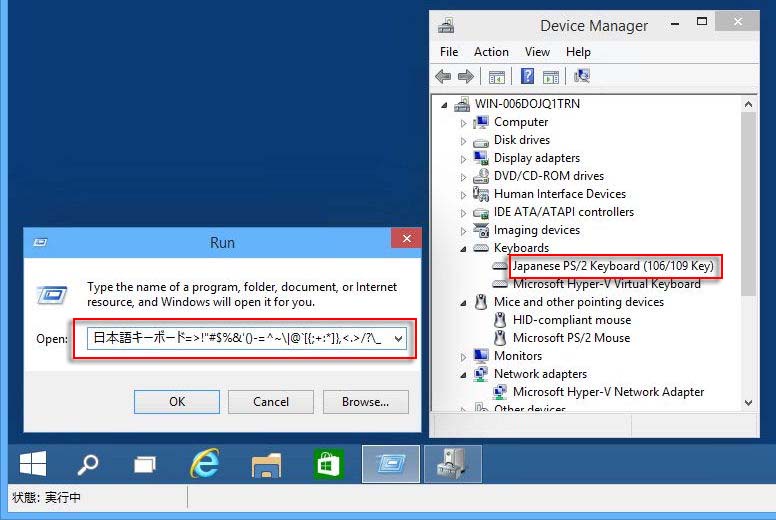Image resolution: width=776 pixels, height=520 pixels.
Task: Open File Explorer from taskbar
Action: 266,465
